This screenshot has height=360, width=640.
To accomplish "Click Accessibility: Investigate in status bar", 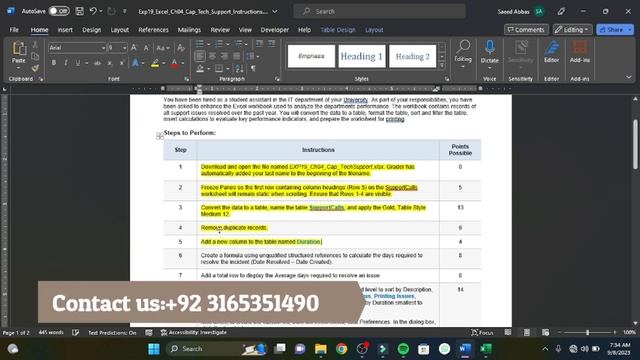I will click(193, 333).
